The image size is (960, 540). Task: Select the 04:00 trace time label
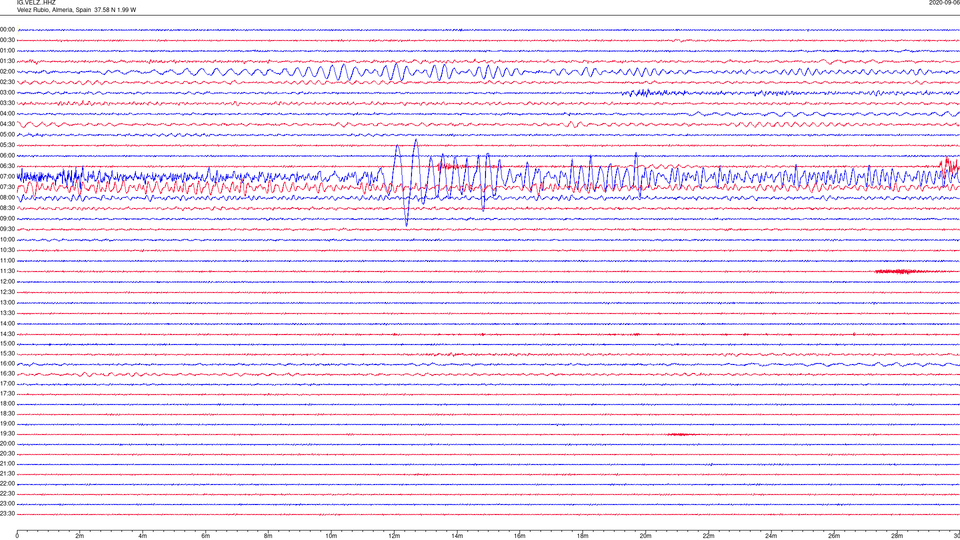click(x=8, y=114)
